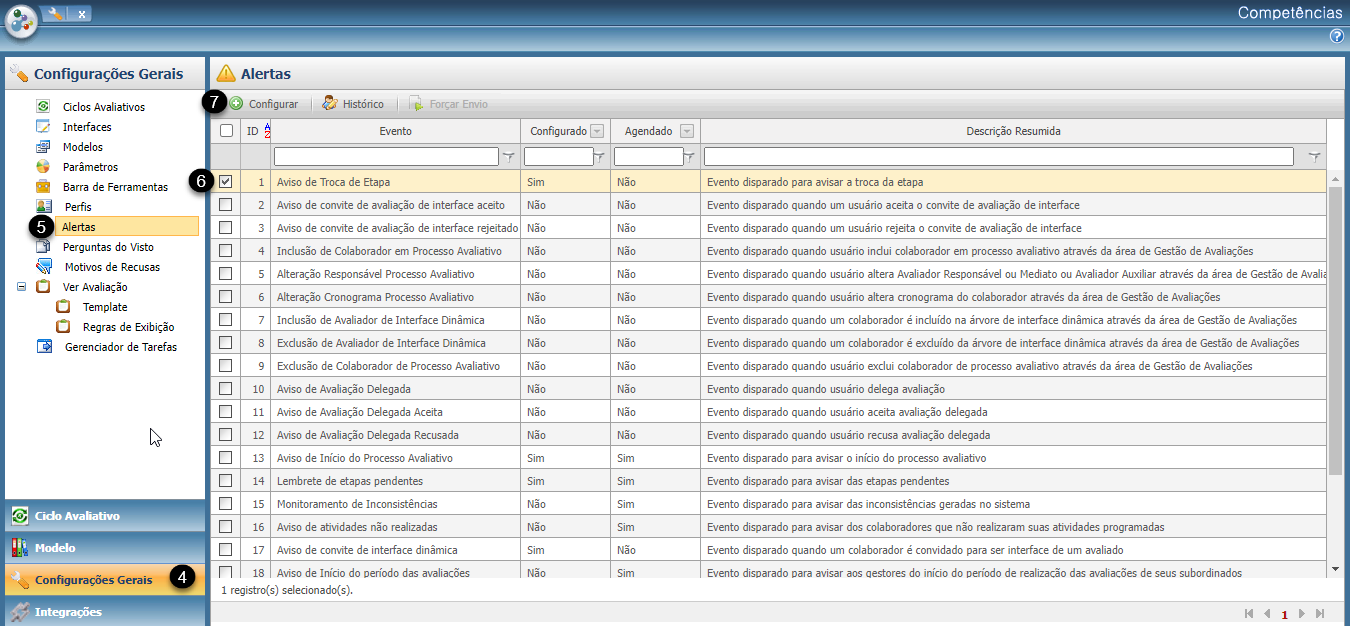Click the Perfis icon in the sidebar

[43, 207]
